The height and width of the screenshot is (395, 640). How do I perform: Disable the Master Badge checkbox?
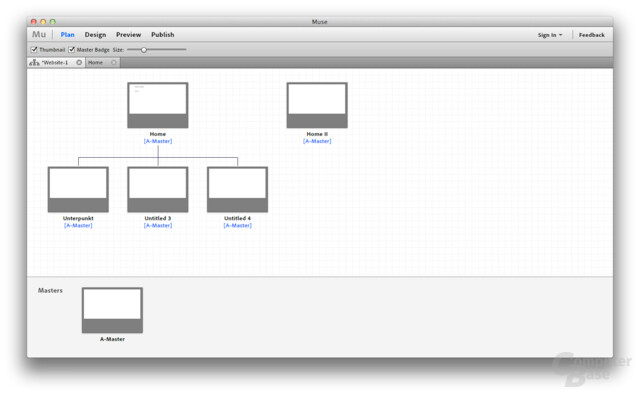click(x=72, y=50)
